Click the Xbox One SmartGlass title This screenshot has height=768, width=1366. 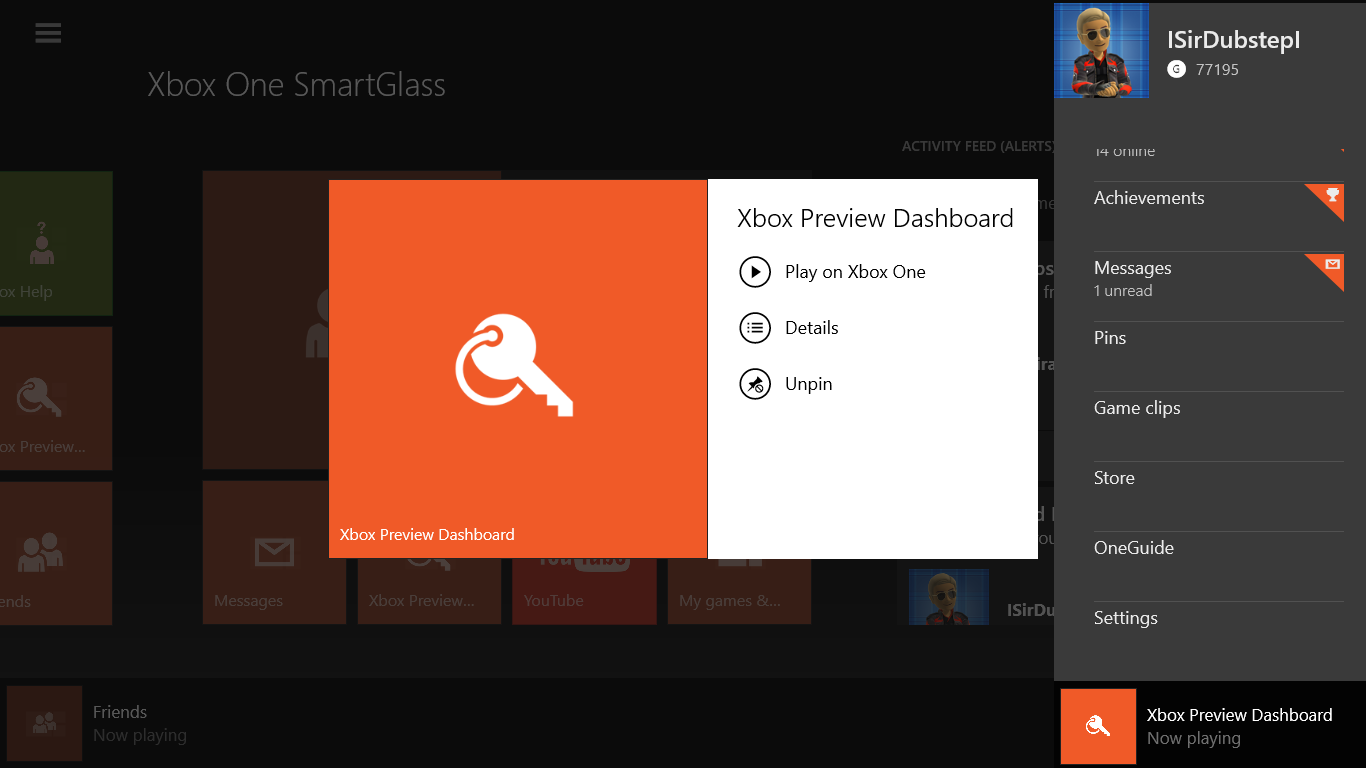pos(297,85)
